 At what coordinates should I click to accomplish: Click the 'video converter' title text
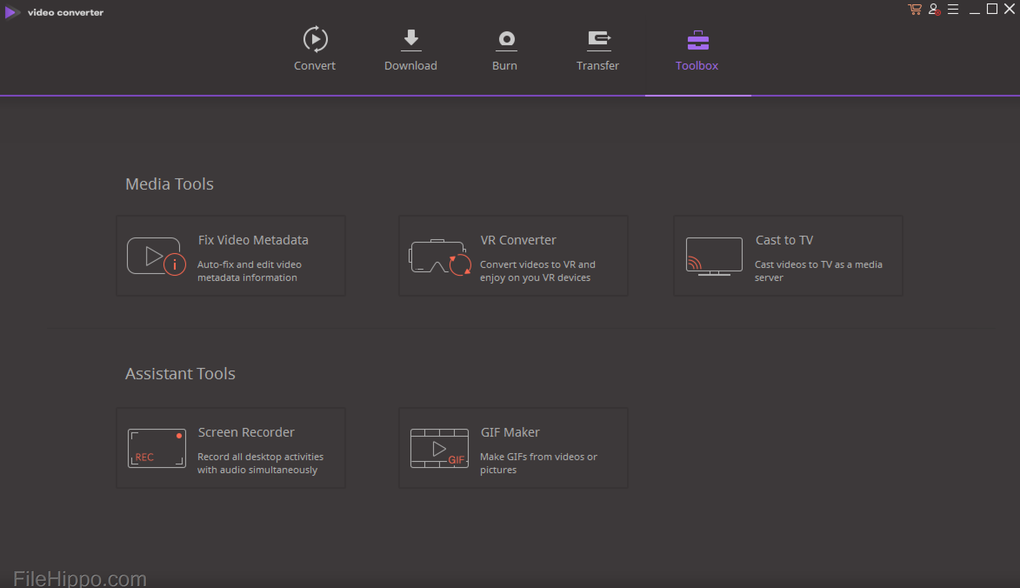(x=66, y=12)
